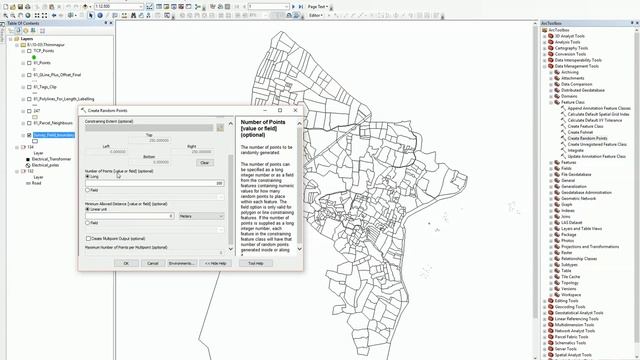The height and width of the screenshot is (360, 640).
Task: Switch TOC to List By Source
Action: [18, 31]
